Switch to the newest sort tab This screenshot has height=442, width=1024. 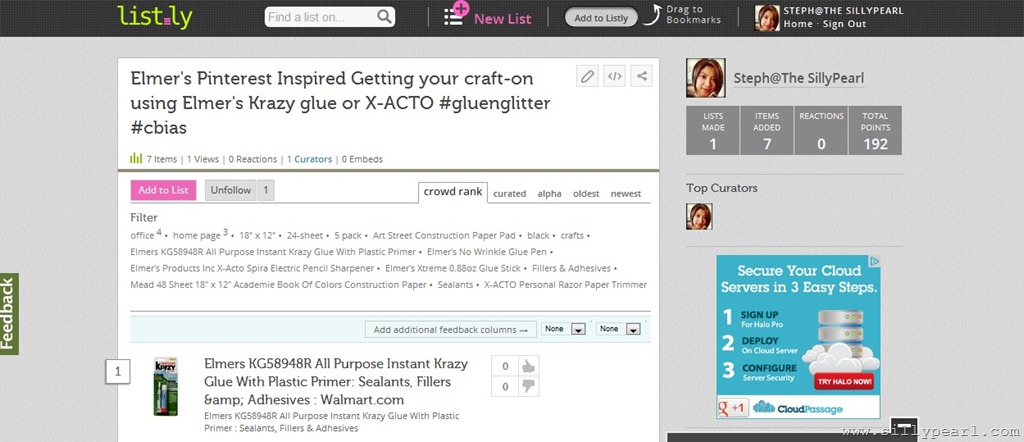point(626,193)
